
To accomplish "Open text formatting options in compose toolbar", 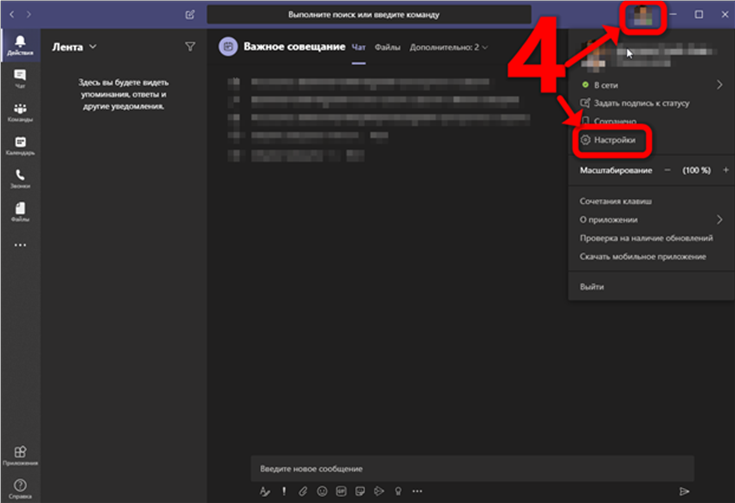I will [x=265, y=491].
